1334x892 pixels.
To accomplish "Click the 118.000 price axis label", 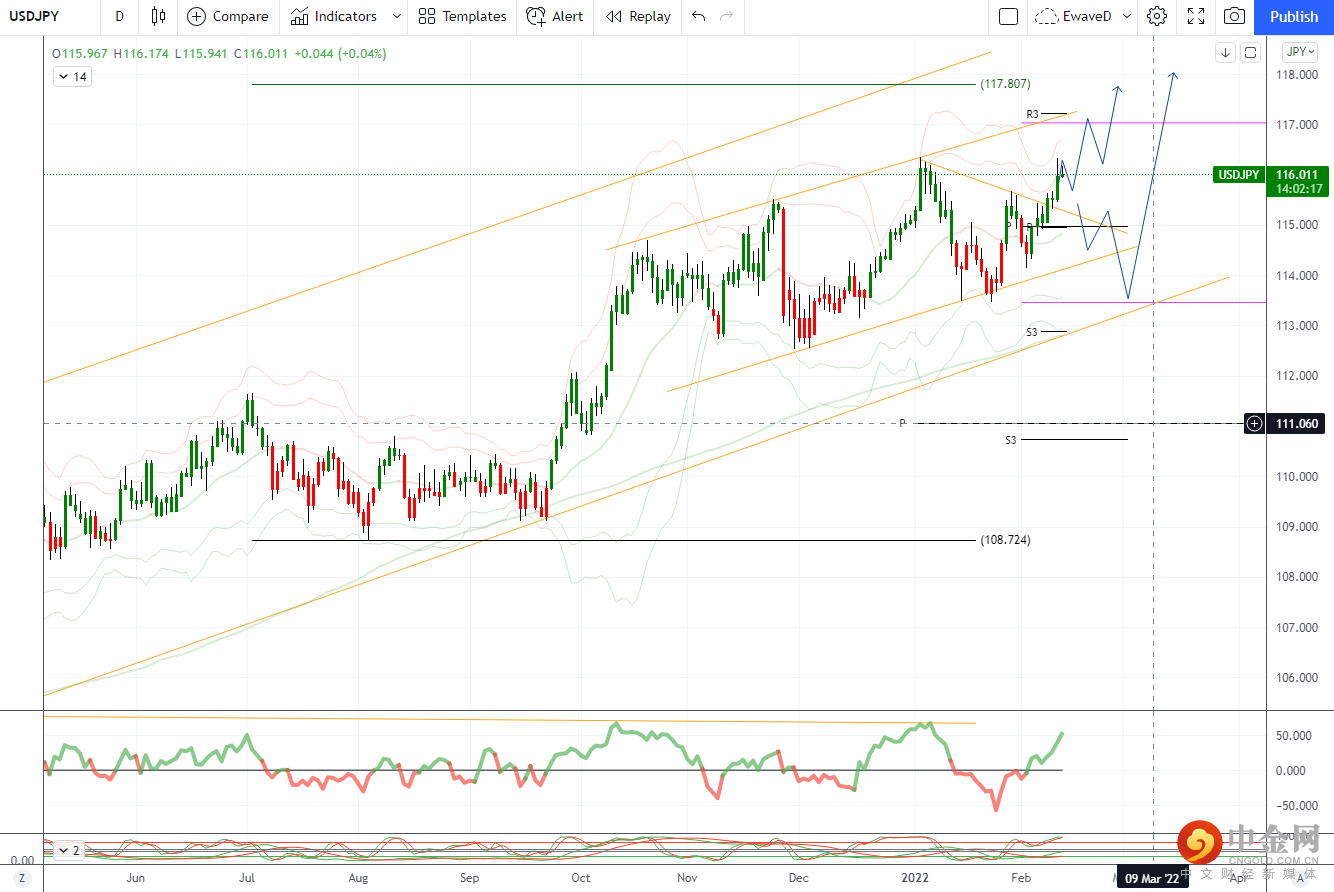I will click(1295, 75).
